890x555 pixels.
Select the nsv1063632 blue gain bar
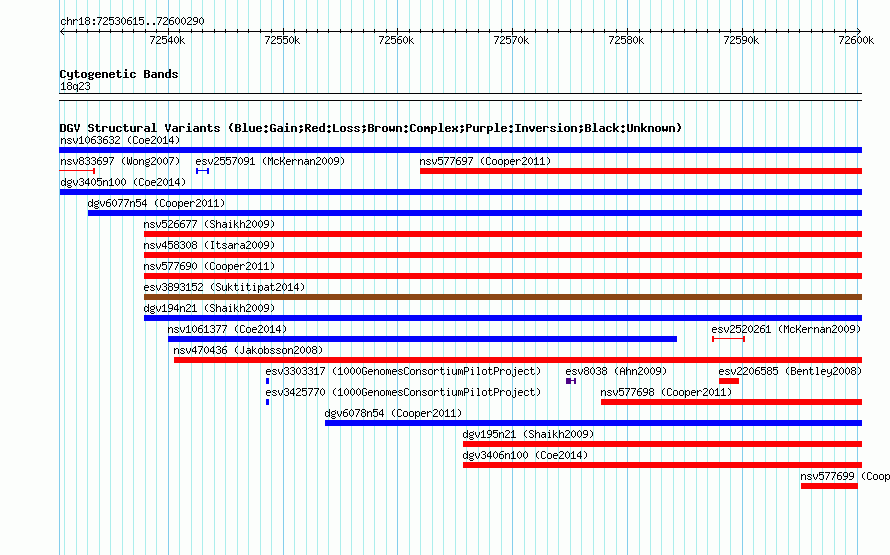coord(460,150)
